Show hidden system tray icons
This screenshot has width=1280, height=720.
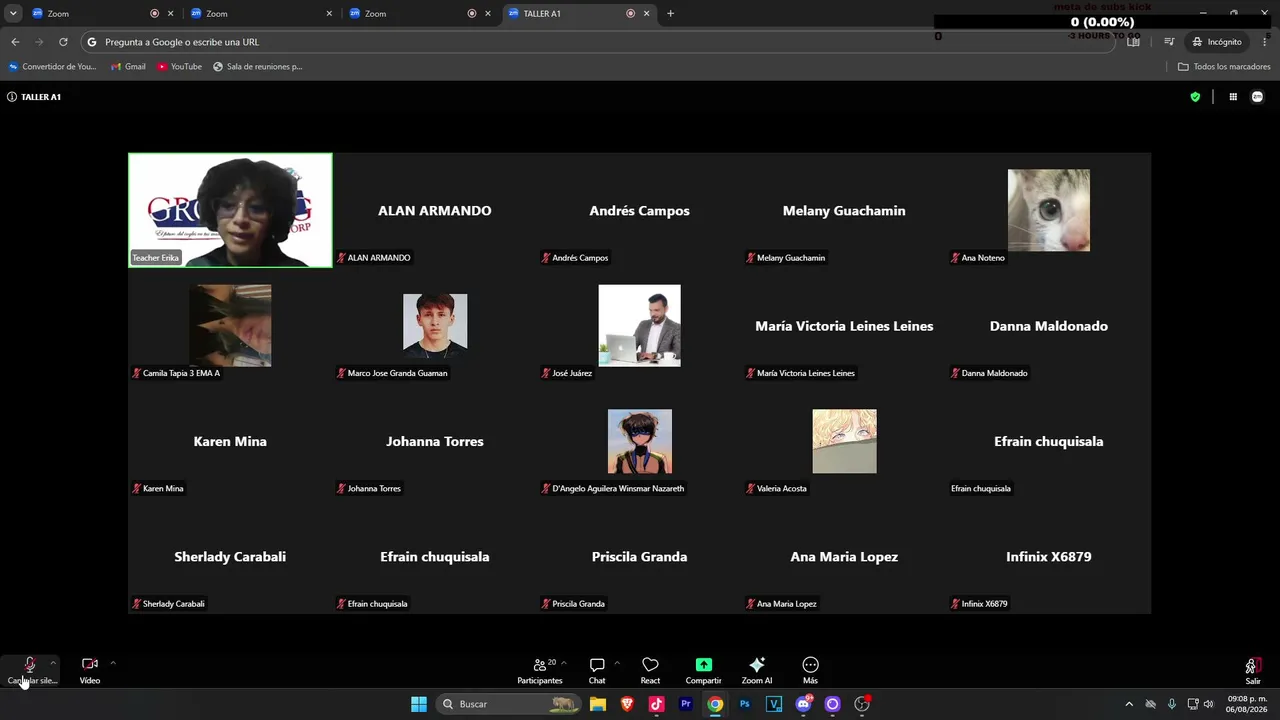(1129, 704)
